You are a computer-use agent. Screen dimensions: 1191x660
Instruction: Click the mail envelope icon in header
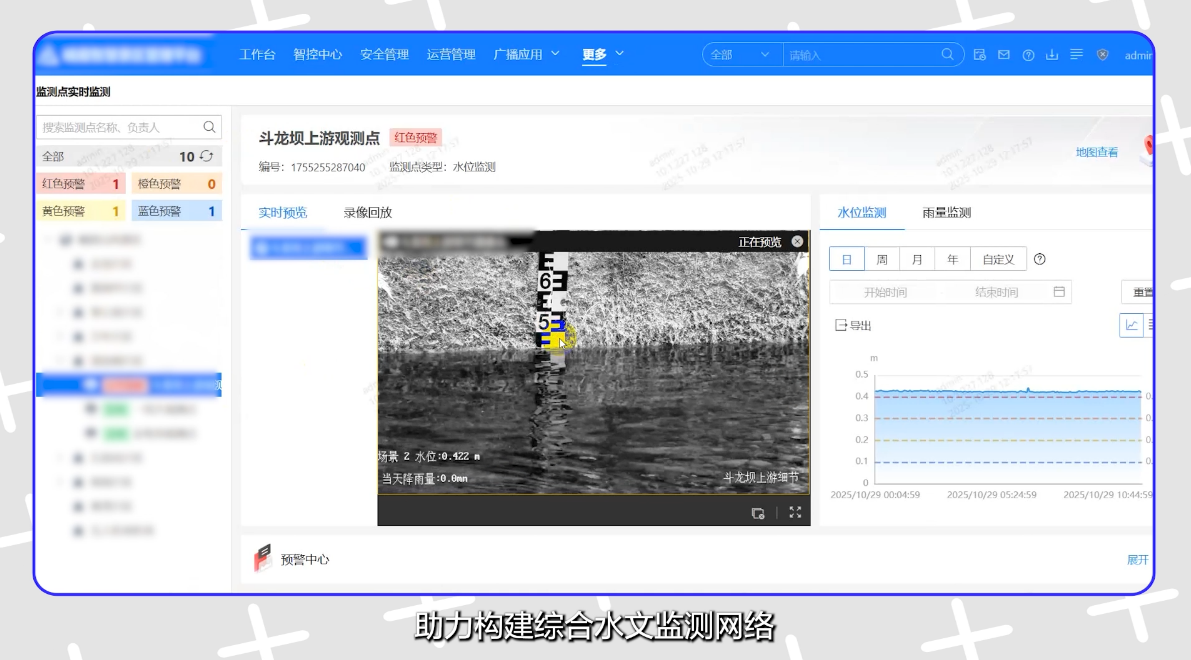pyautogui.click(x=1004, y=55)
